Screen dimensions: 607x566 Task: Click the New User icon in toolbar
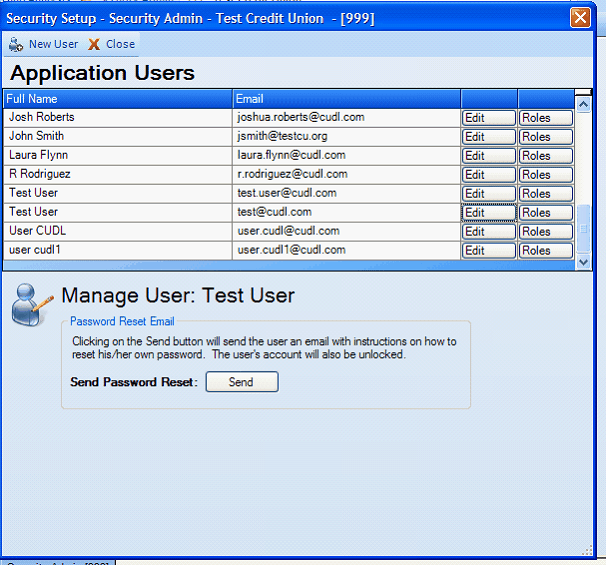click(16, 45)
